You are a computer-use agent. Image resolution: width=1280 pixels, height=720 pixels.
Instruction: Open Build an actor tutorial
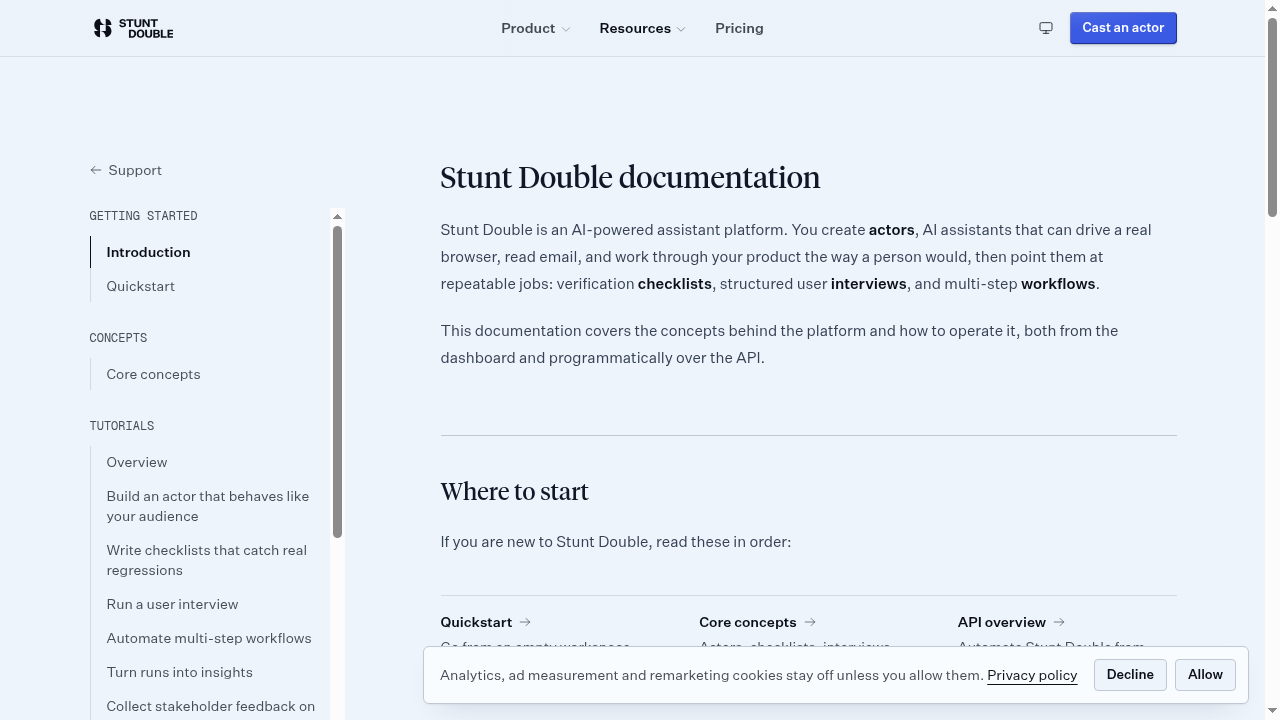click(x=208, y=506)
